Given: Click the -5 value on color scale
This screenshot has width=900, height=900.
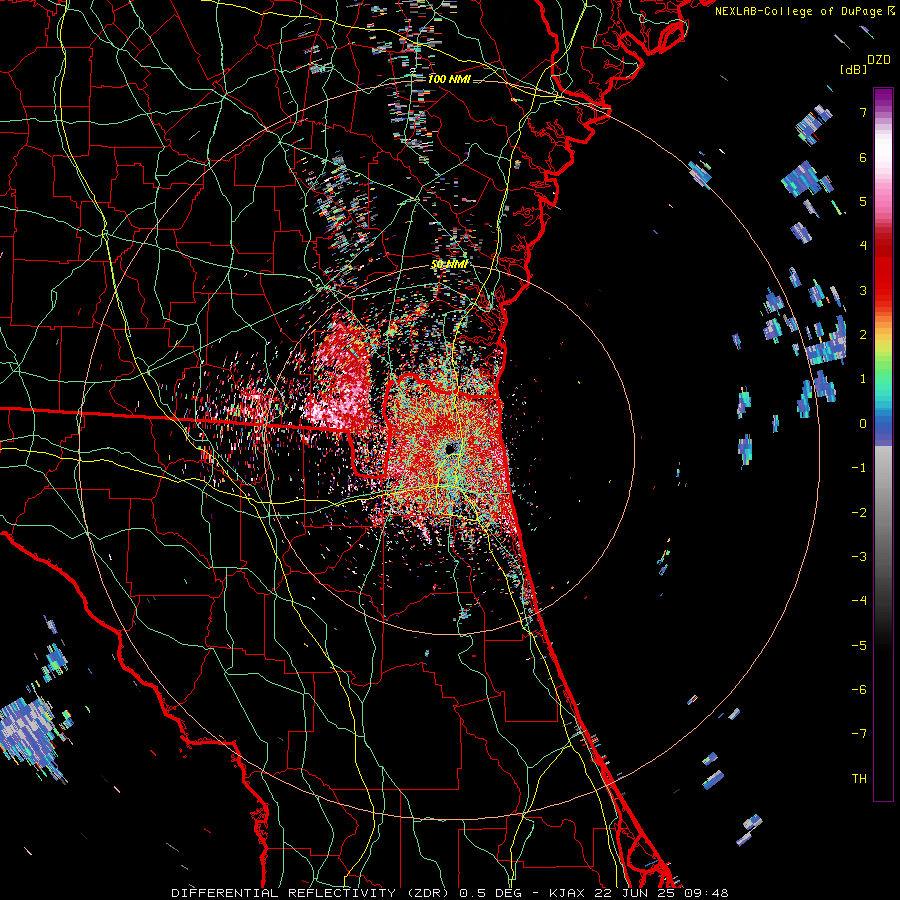Looking at the screenshot, I should click(859, 646).
